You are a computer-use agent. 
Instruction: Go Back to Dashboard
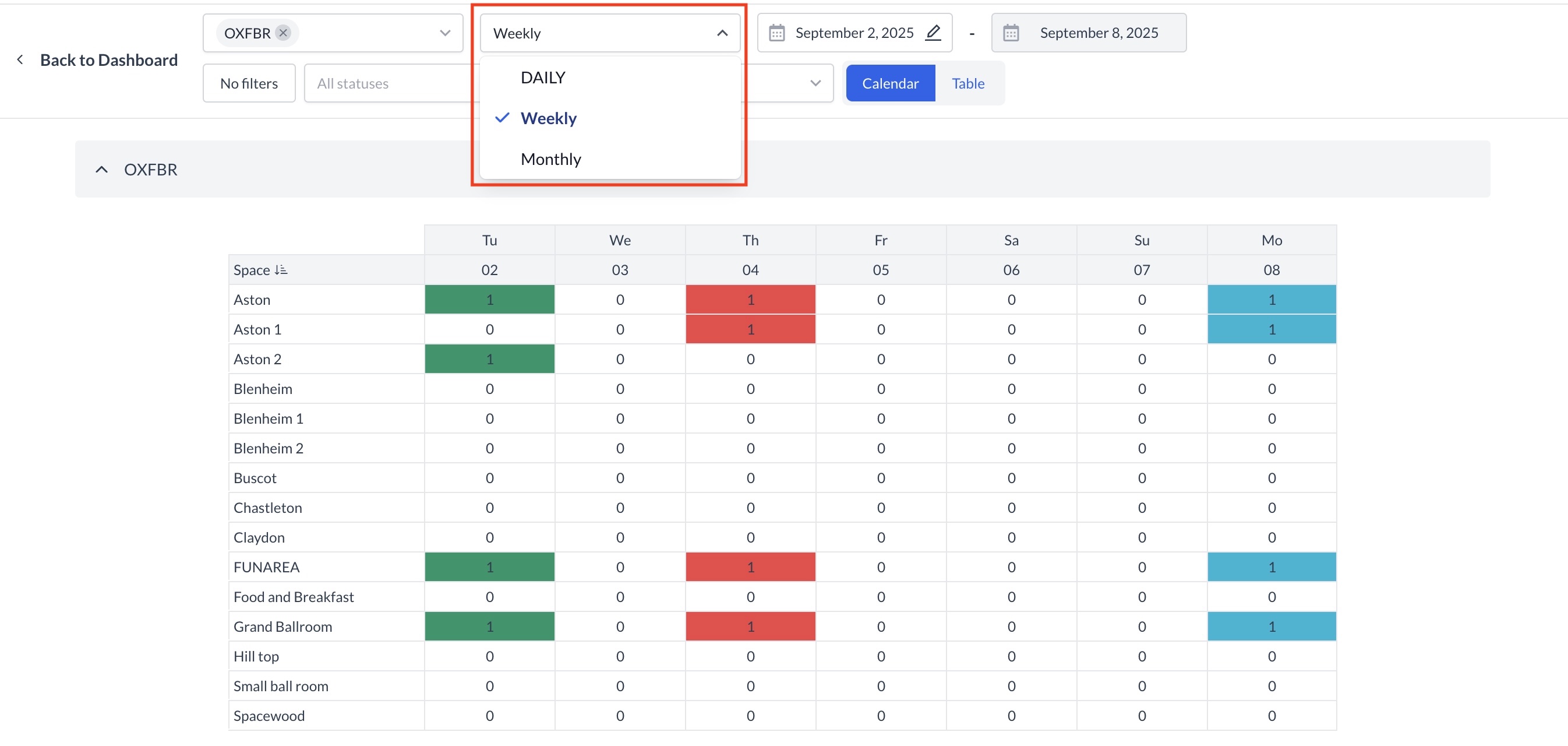108,59
